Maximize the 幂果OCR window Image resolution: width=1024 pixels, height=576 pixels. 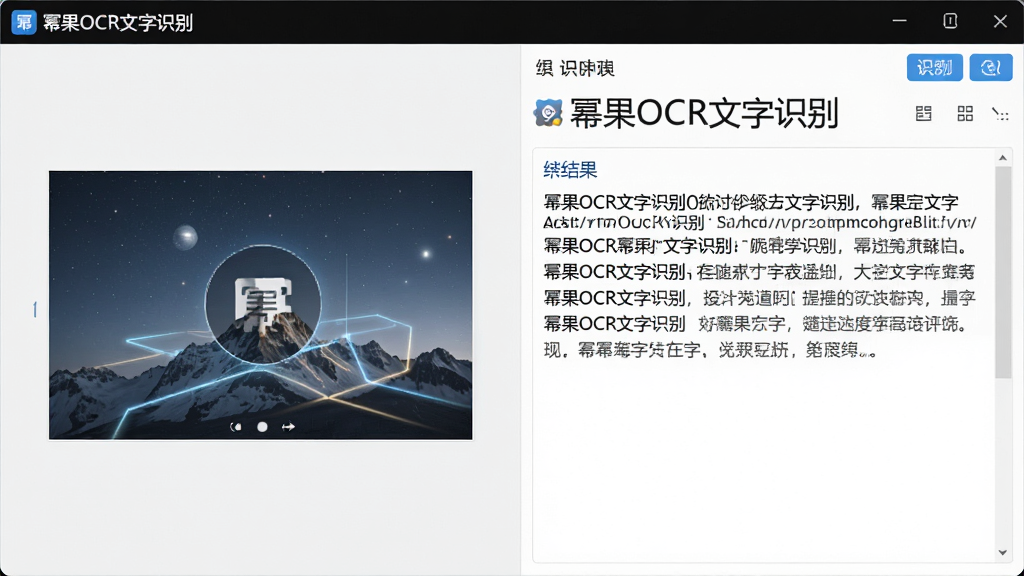950,21
